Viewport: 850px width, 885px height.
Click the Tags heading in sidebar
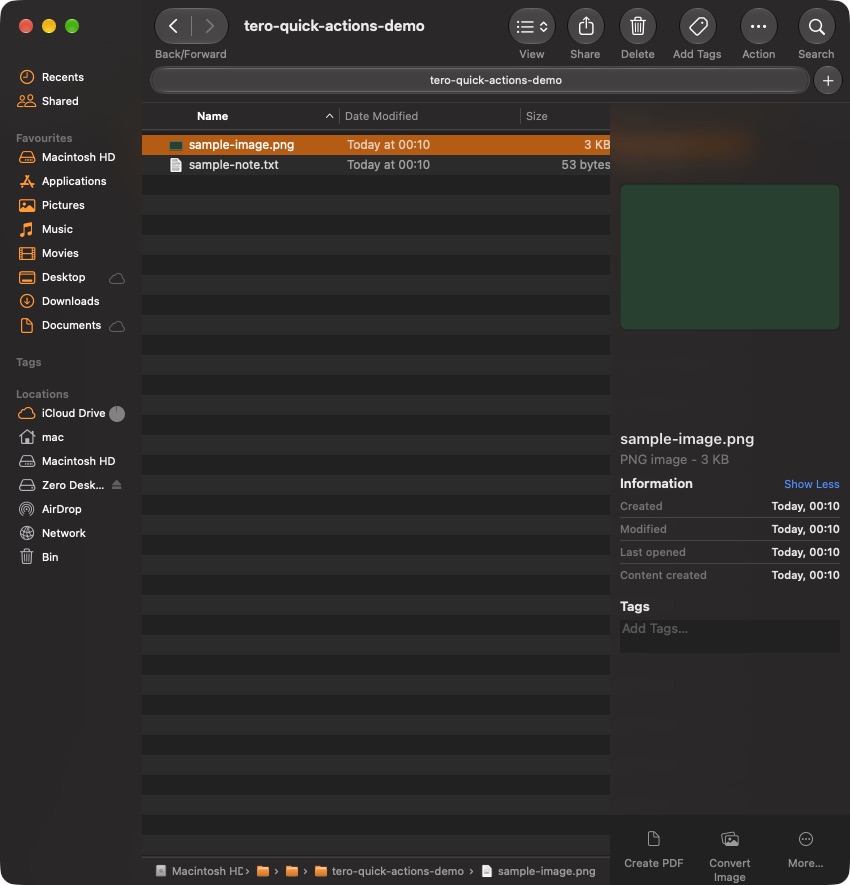coord(29,362)
